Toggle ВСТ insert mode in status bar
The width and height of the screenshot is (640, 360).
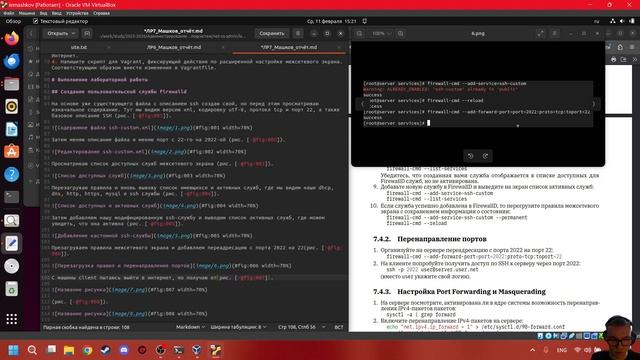(x=339, y=327)
